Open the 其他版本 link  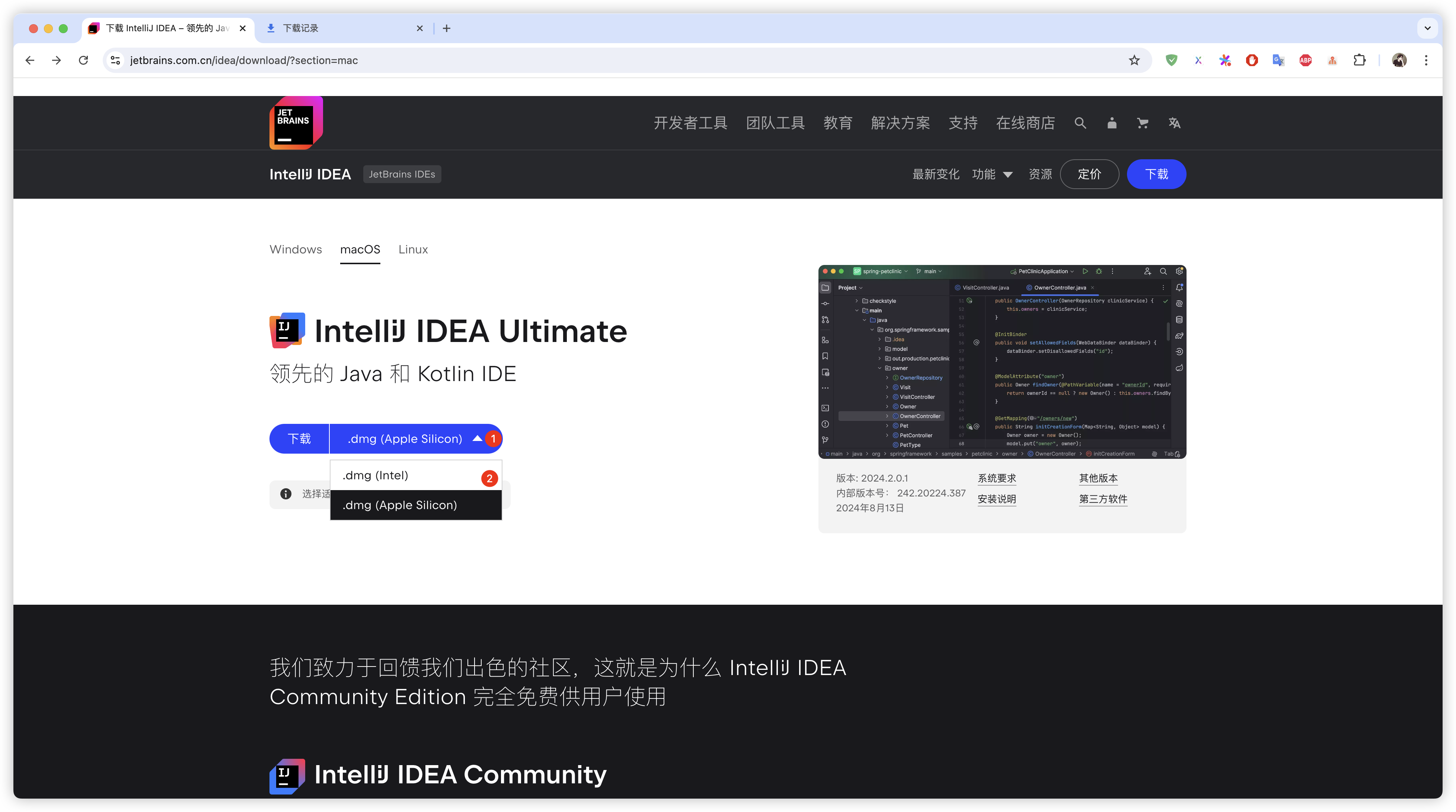(x=1098, y=478)
